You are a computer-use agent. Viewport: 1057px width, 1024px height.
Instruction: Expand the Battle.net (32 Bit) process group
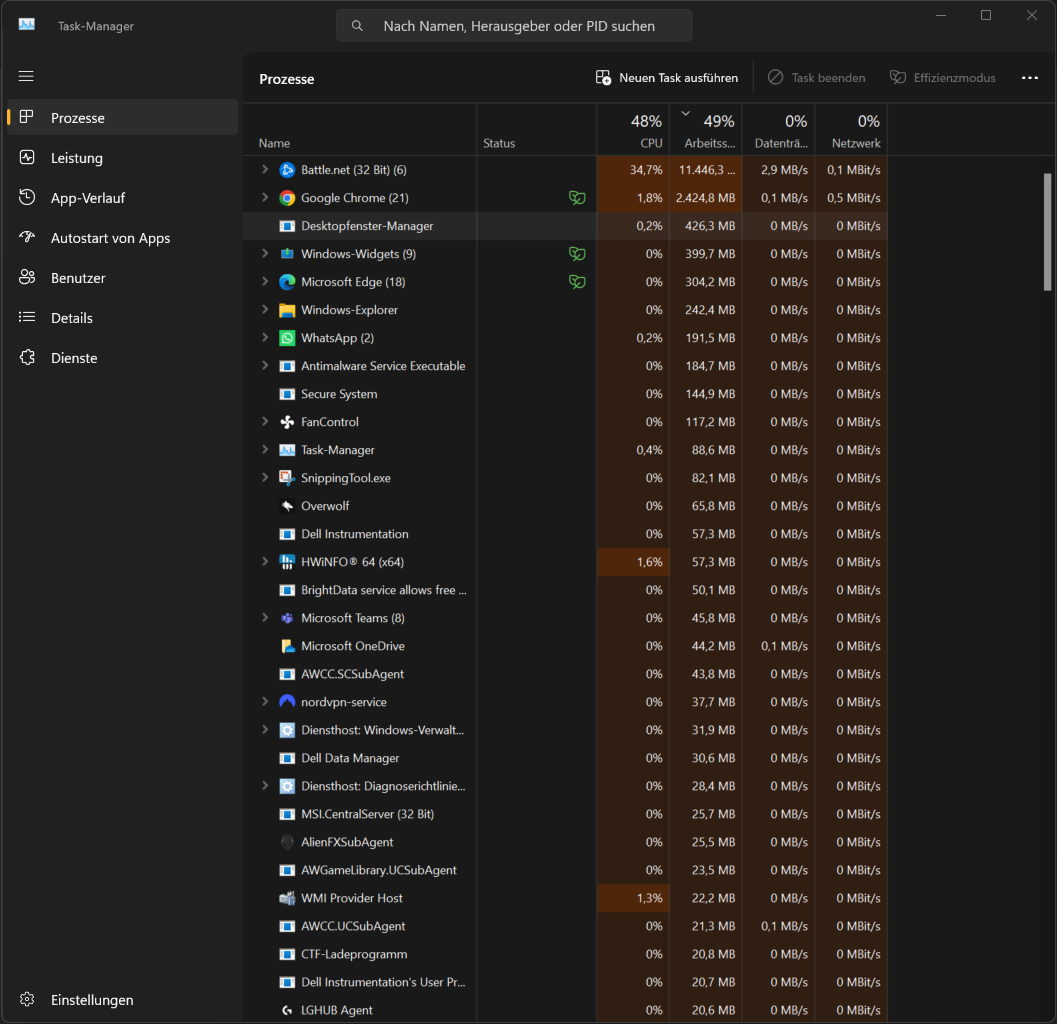(x=265, y=170)
